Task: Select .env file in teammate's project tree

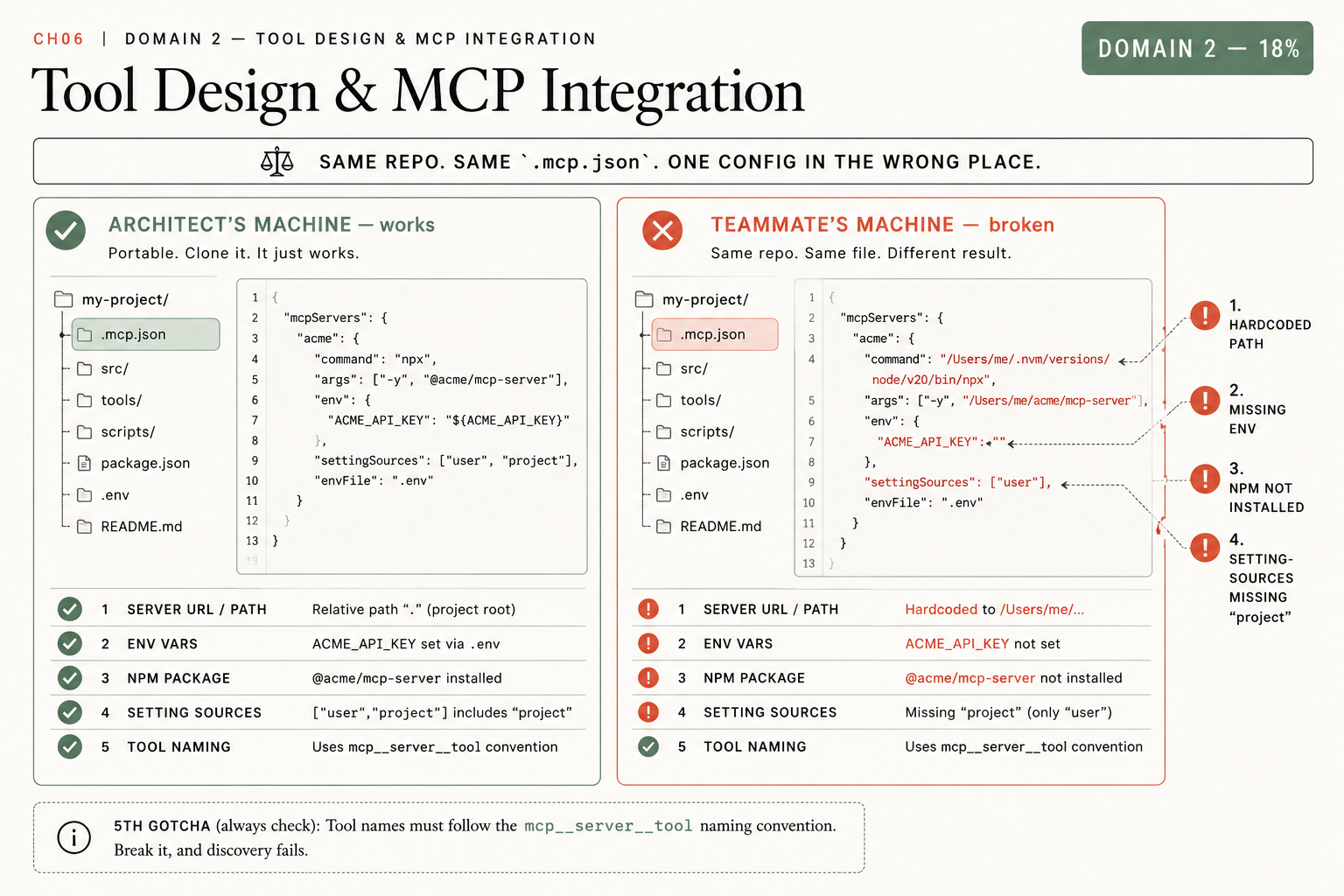Action: click(x=682, y=495)
